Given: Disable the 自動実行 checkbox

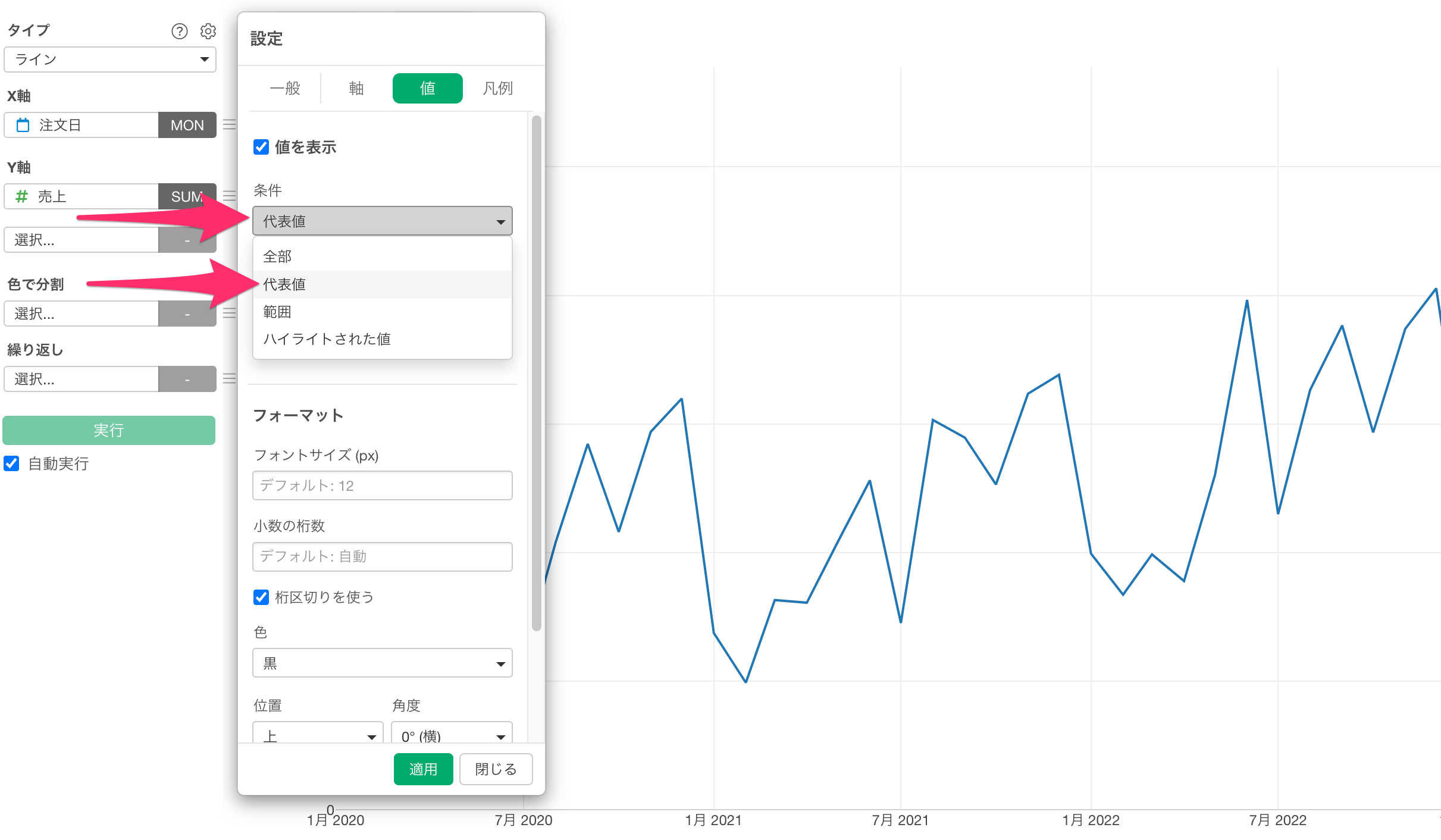Looking at the screenshot, I should [x=12, y=463].
